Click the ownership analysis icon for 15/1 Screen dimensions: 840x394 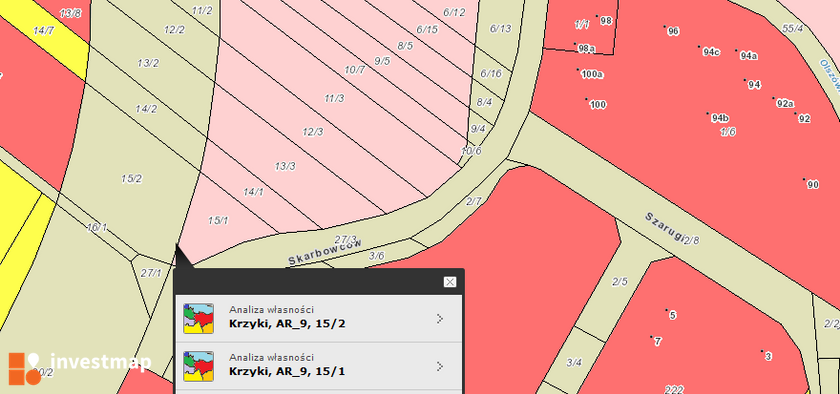click(198, 366)
